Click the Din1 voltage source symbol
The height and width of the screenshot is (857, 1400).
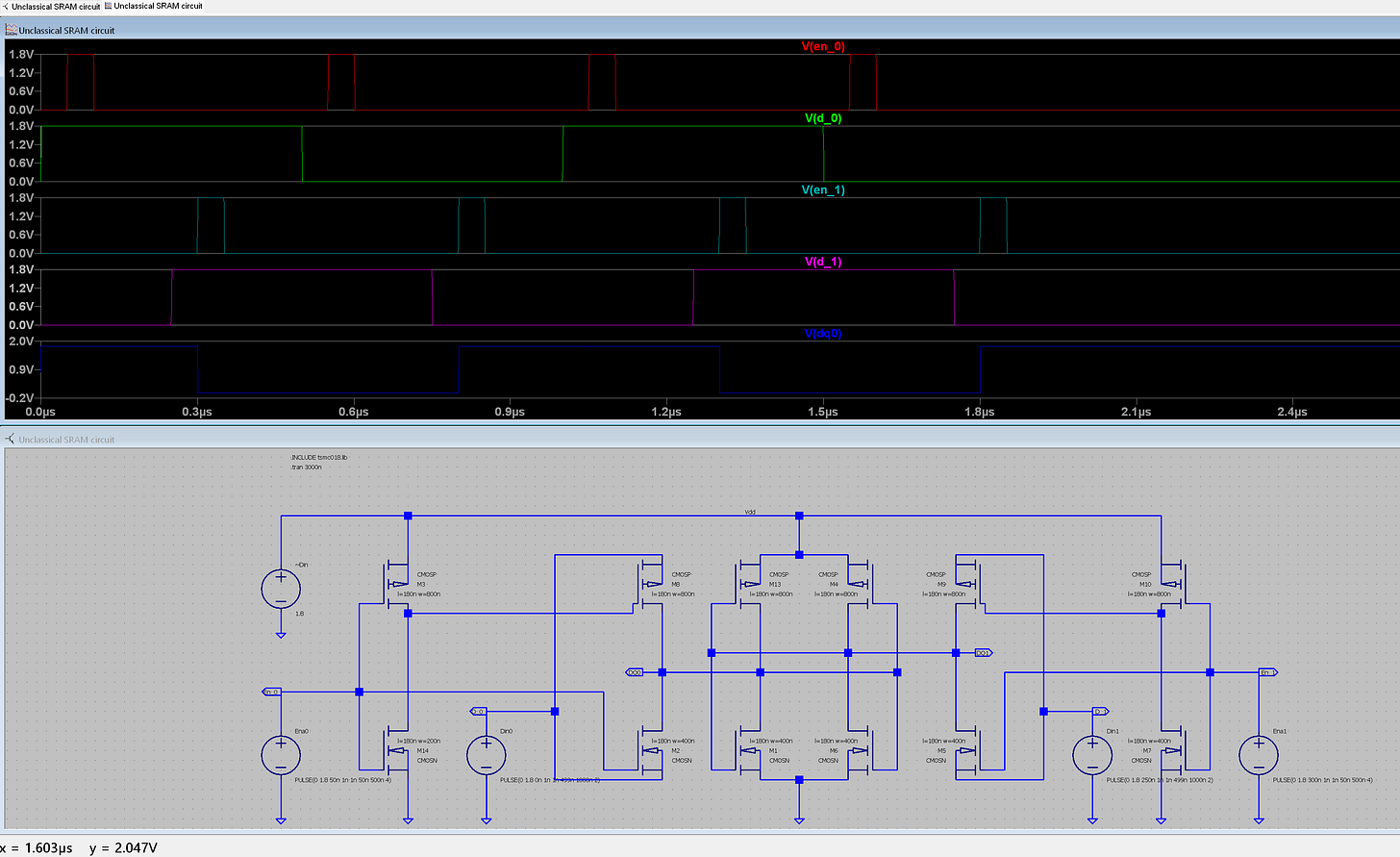pyautogui.click(x=1092, y=755)
